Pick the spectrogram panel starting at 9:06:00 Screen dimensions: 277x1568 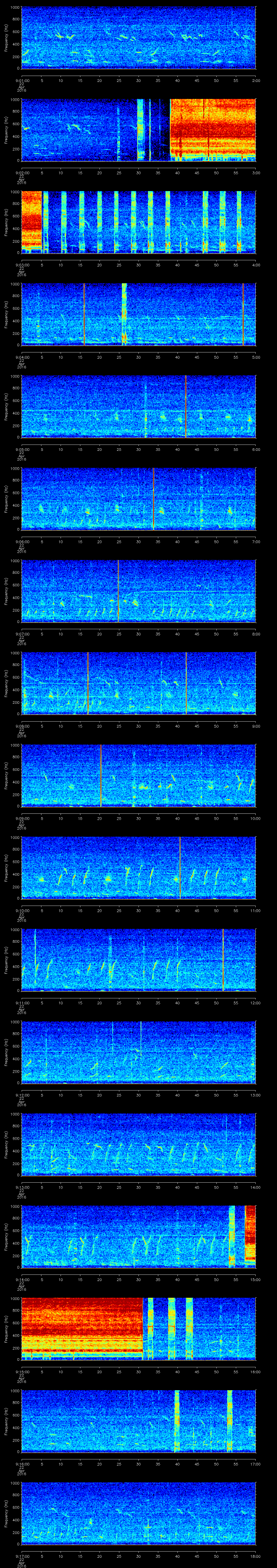[x=139, y=499]
